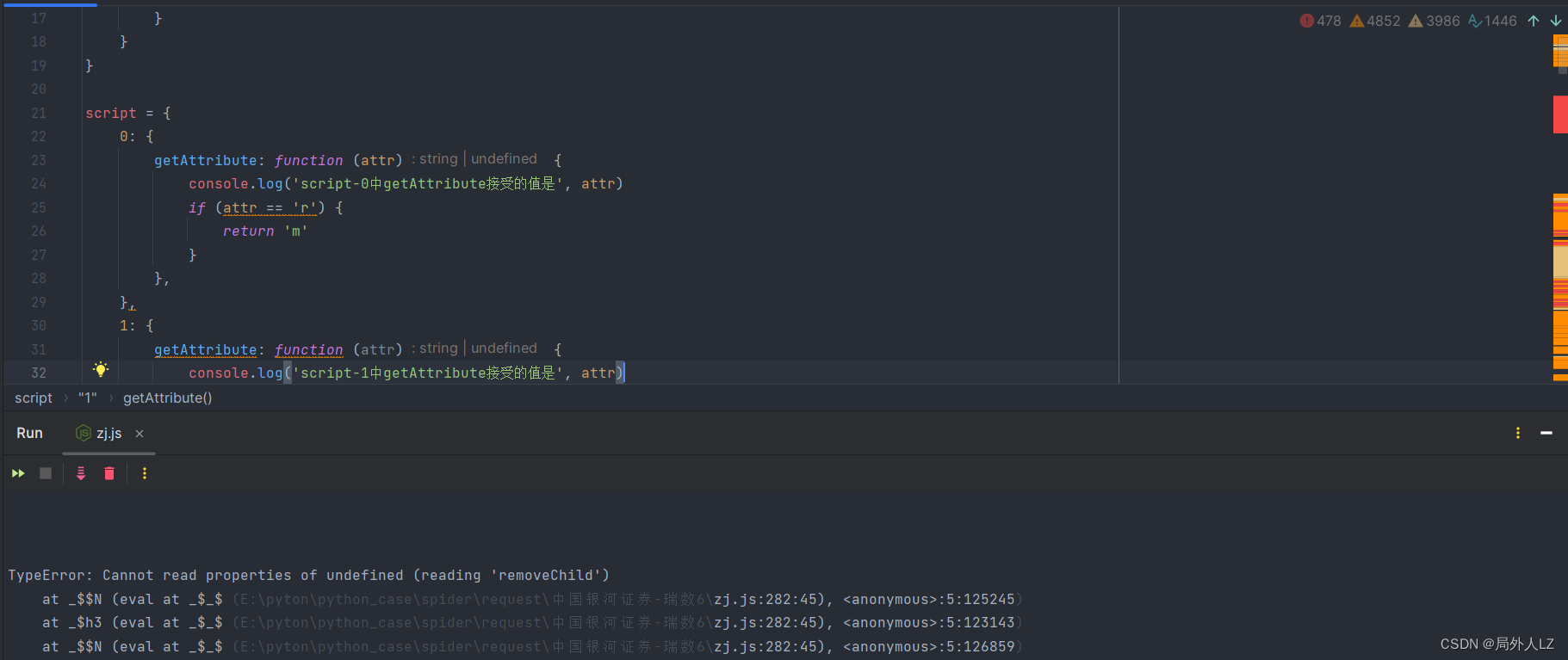Click 'string | undefined' hint on line 23

[x=478, y=158]
